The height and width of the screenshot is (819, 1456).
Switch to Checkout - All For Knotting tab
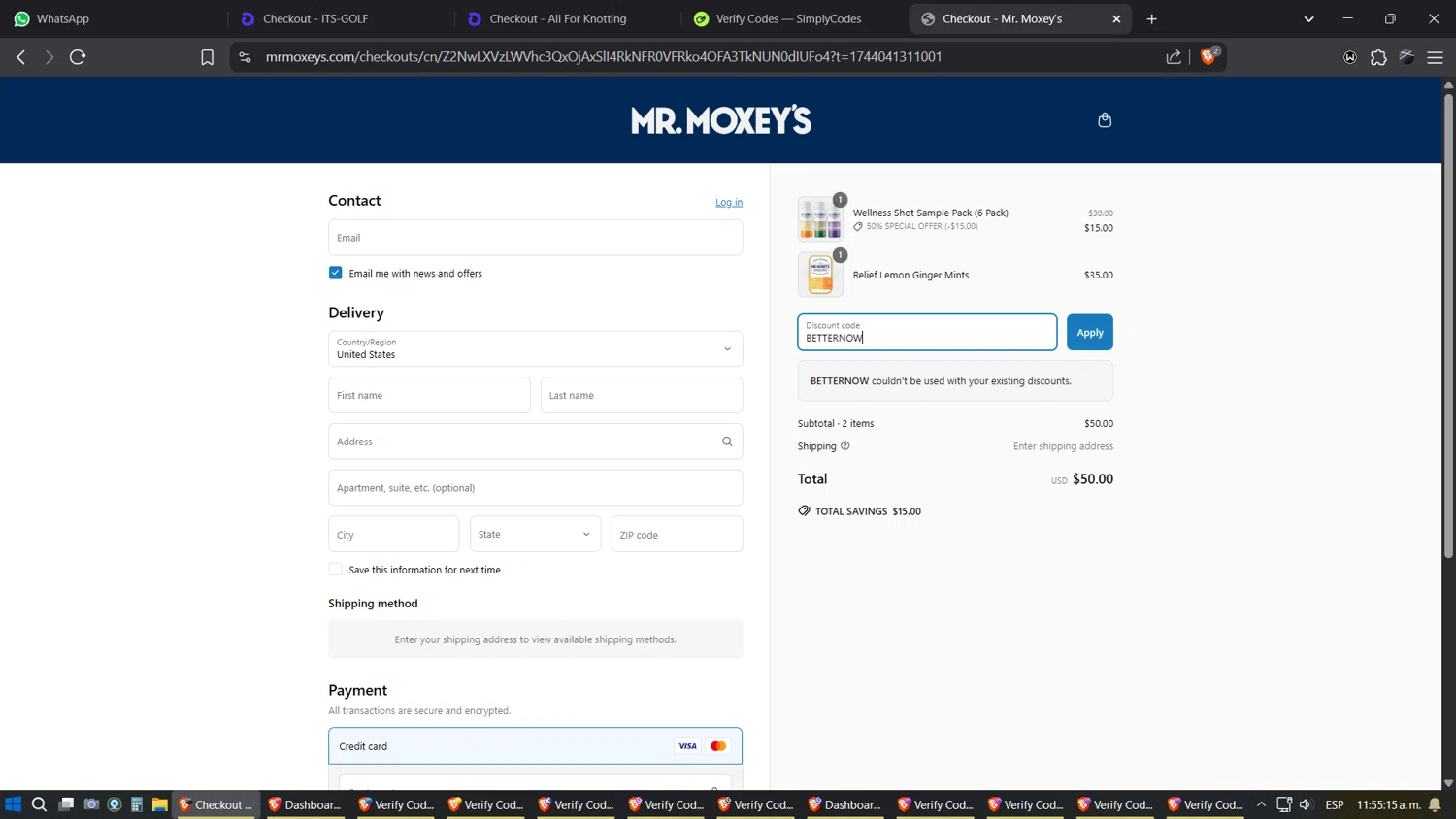coord(565,18)
